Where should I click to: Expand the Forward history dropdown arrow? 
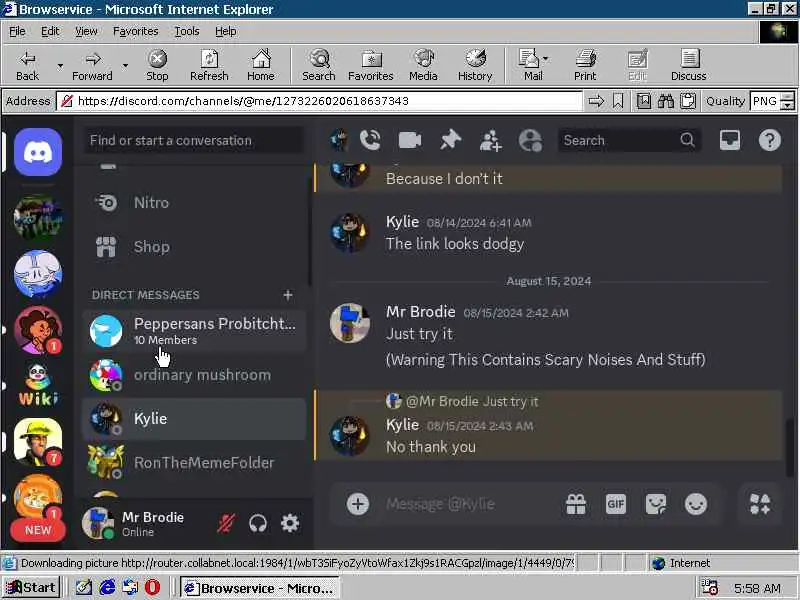(125, 65)
